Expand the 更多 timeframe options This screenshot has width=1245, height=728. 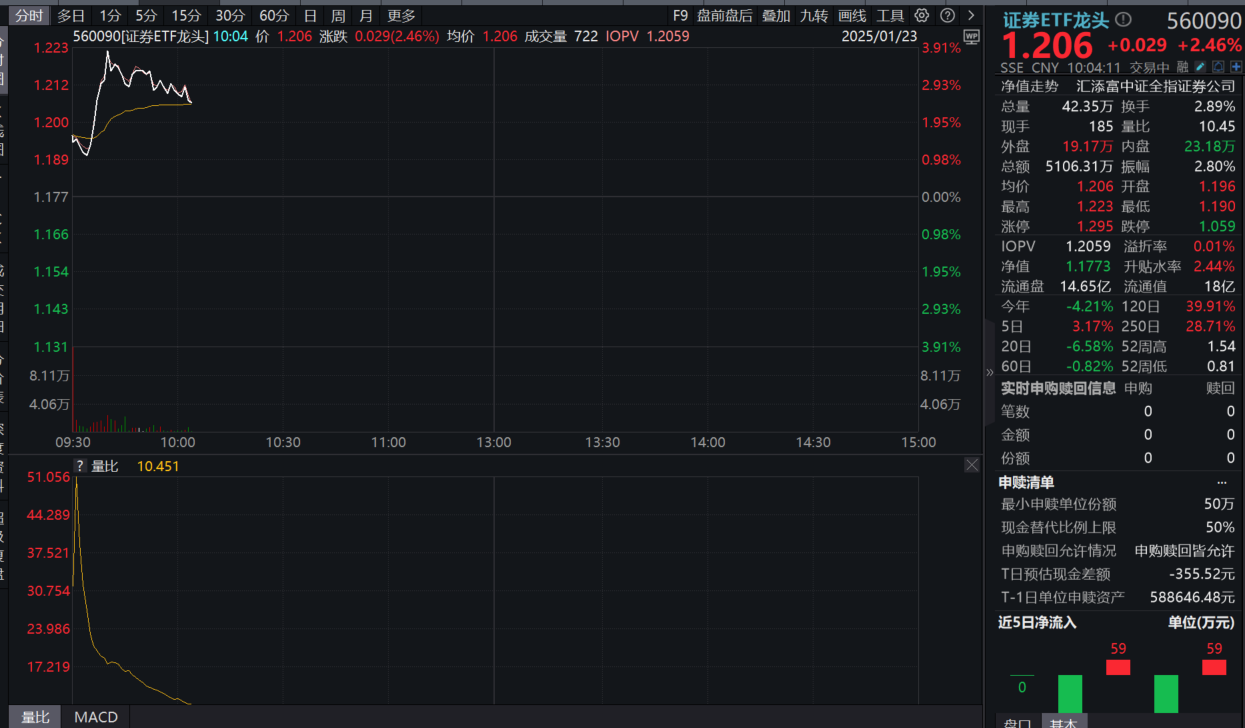[x=401, y=16]
